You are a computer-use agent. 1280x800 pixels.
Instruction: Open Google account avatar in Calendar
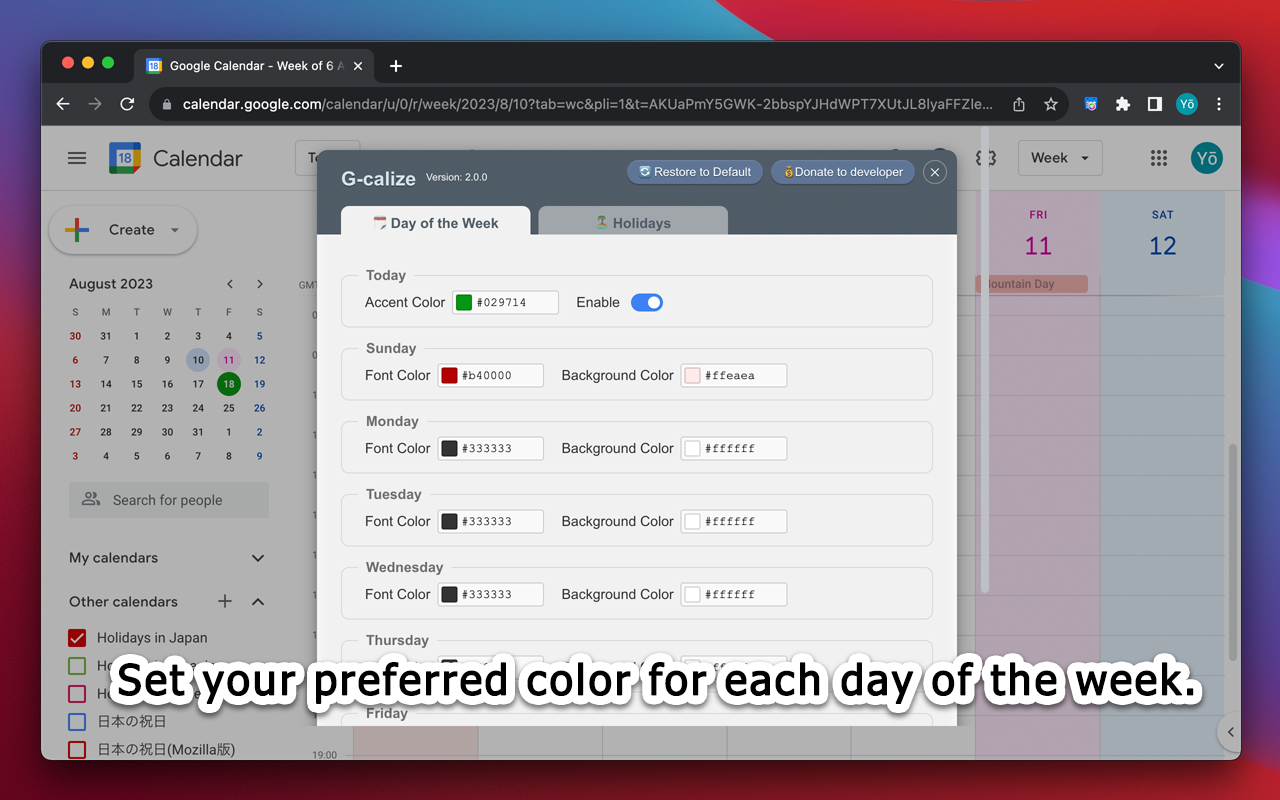(x=1207, y=158)
